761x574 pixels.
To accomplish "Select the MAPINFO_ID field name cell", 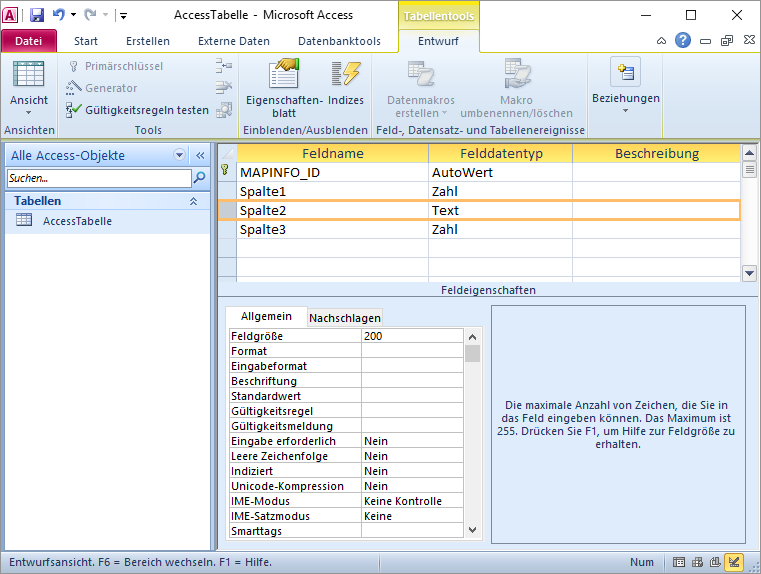I will (332, 172).
